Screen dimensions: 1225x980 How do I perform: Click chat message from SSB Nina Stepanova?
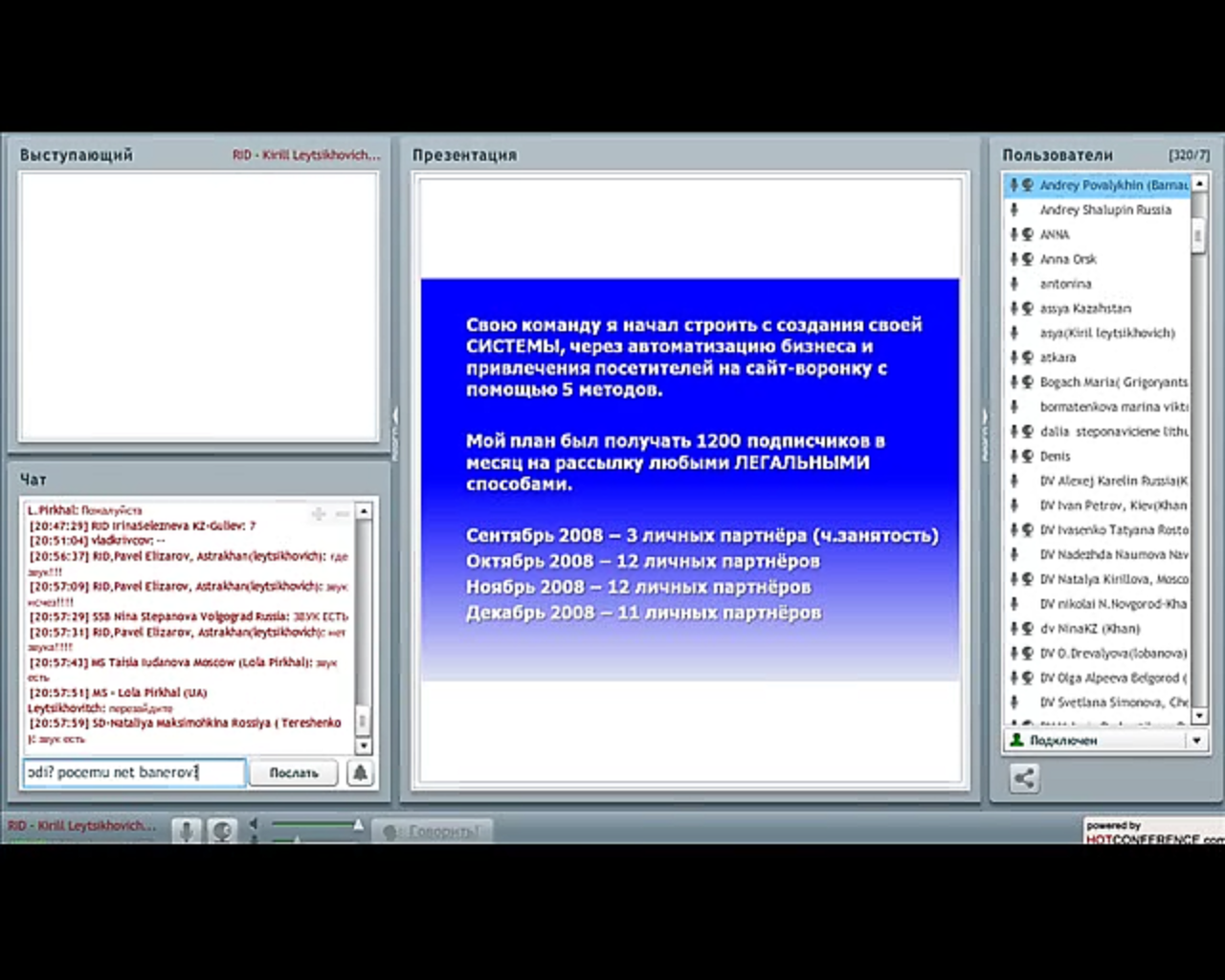pyautogui.click(x=189, y=617)
